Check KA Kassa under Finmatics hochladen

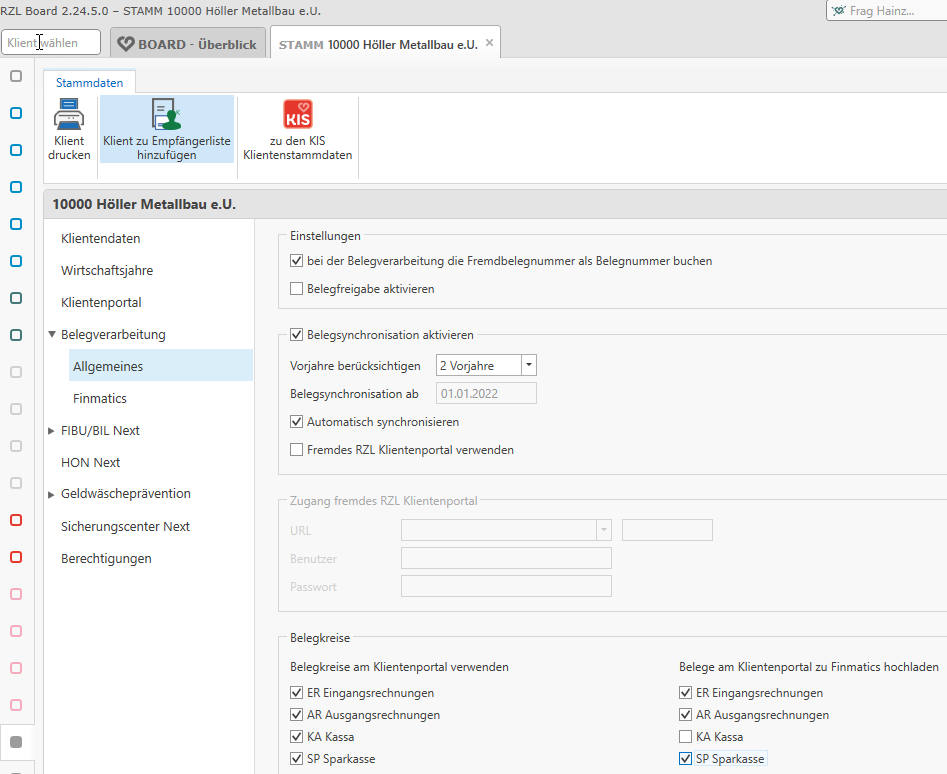click(x=684, y=736)
